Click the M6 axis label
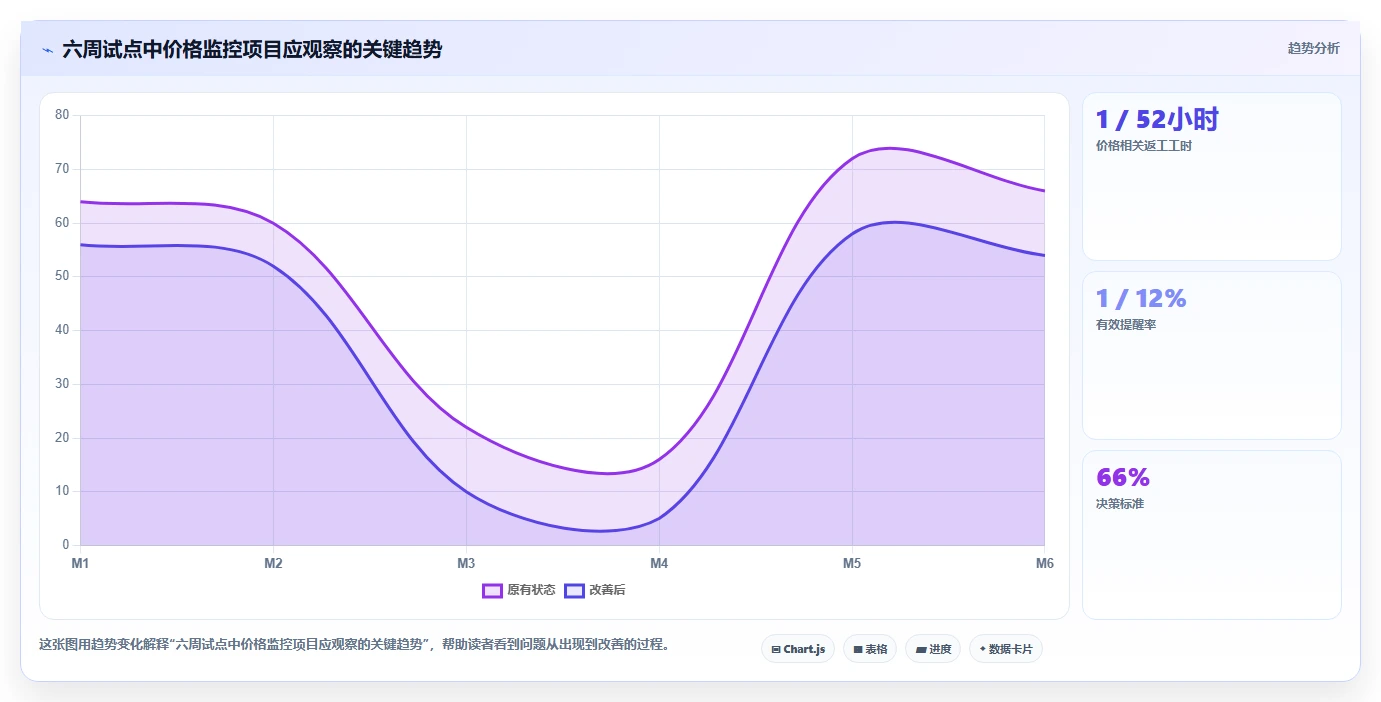1381x702 pixels. click(1044, 563)
